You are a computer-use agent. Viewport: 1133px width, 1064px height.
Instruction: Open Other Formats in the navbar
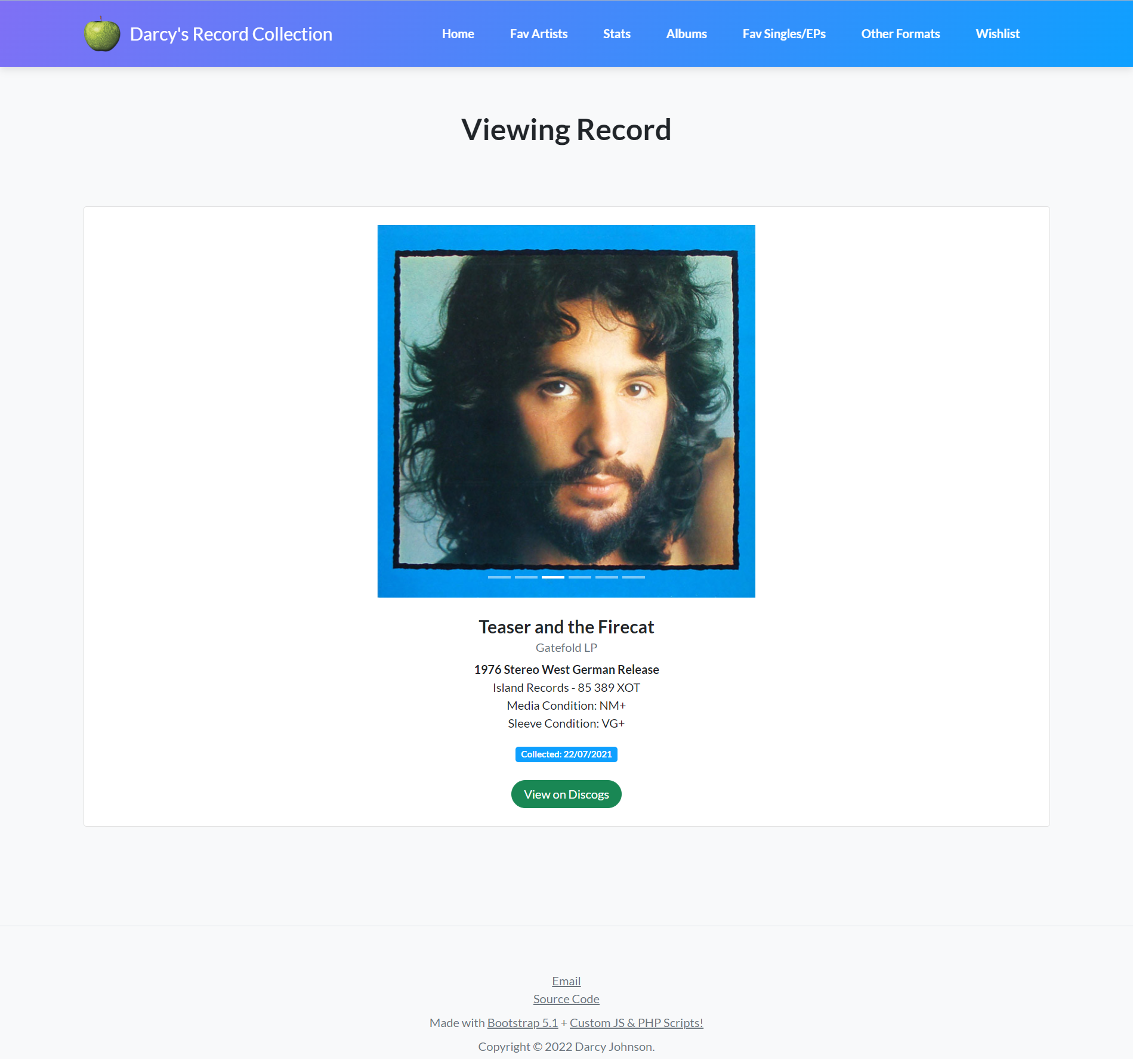pos(900,34)
